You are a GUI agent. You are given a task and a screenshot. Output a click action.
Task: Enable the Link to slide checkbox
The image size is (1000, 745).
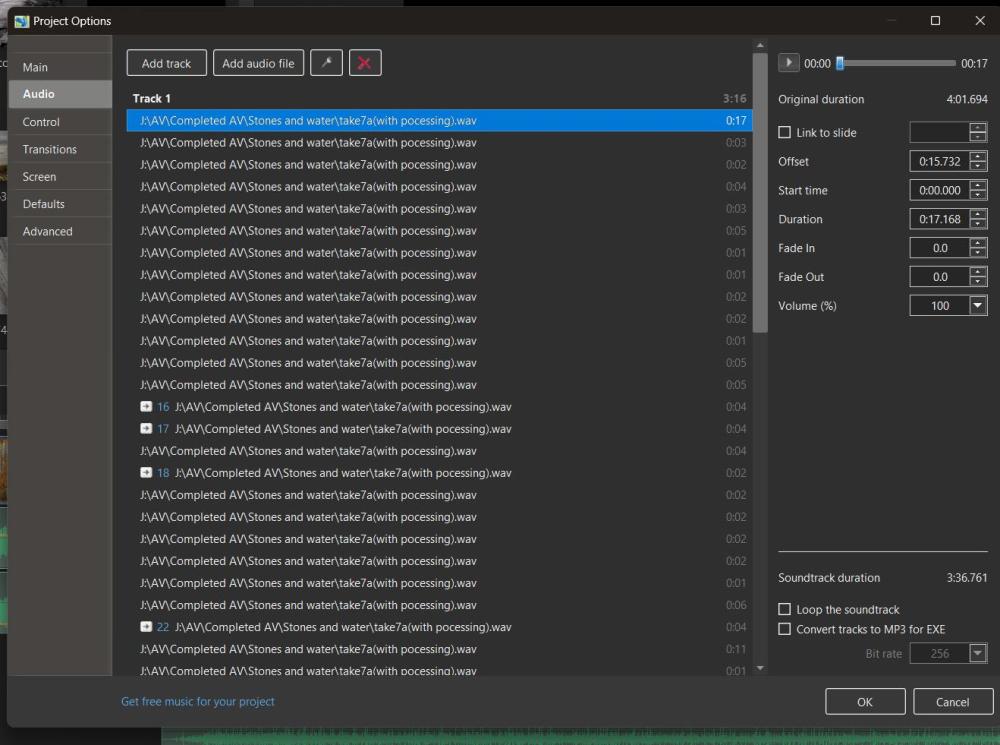click(785, 133)
